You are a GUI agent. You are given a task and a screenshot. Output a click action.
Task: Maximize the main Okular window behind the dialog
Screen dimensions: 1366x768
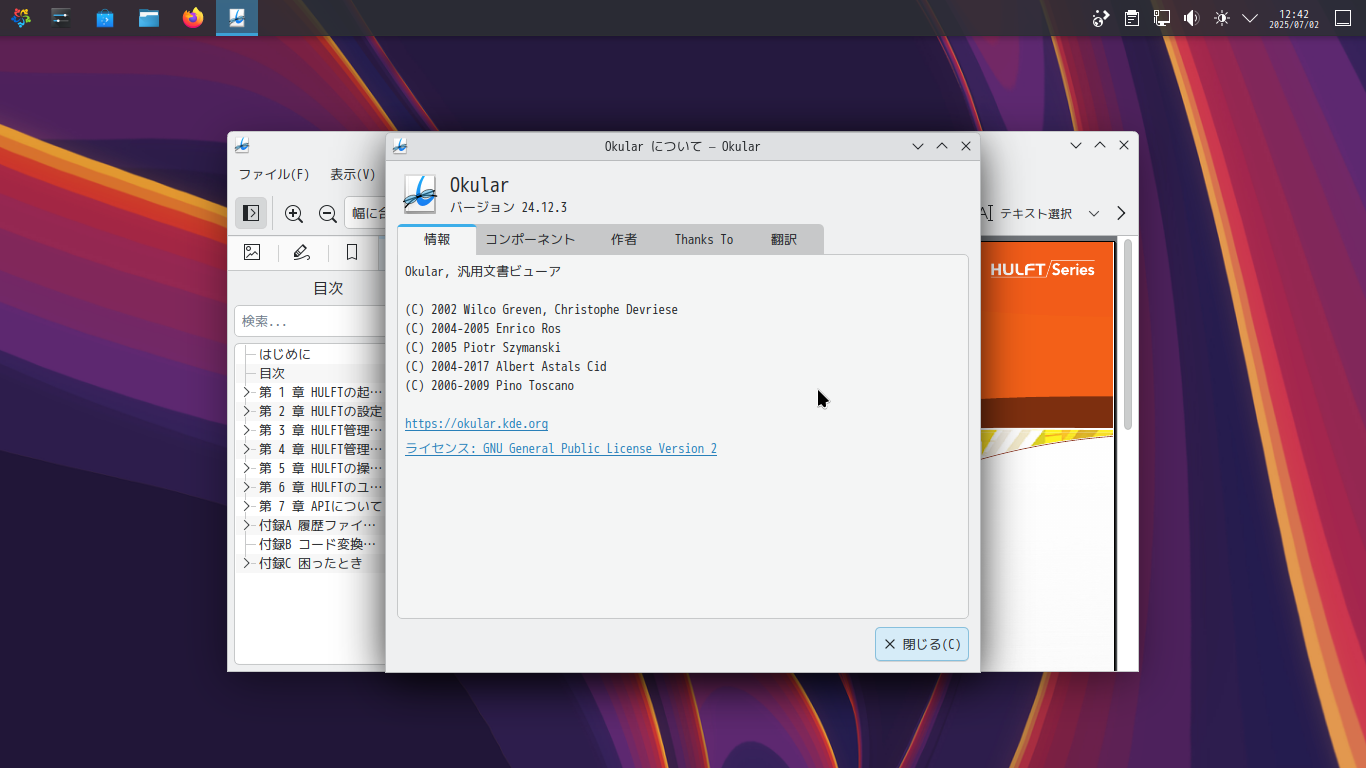click(x=1100, y=145)
